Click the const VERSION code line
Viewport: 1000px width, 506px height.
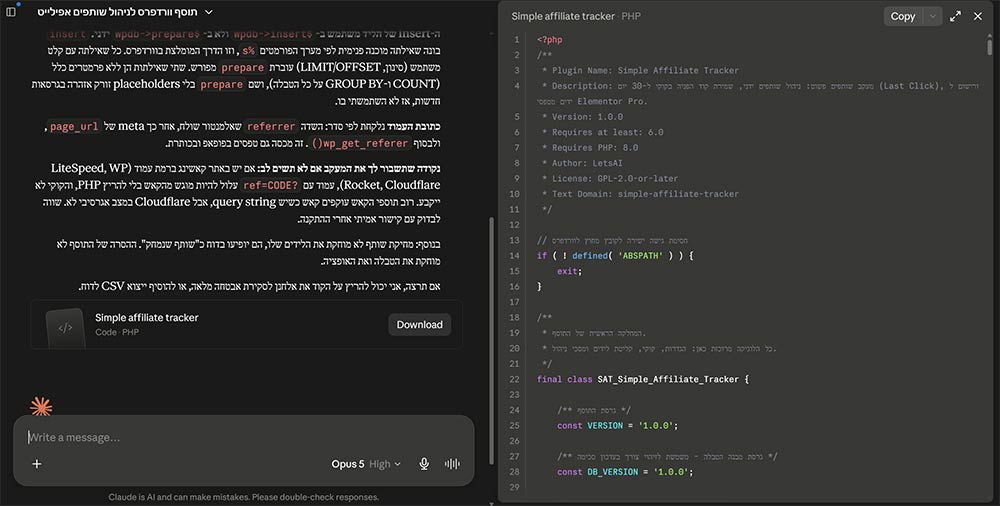617,426
